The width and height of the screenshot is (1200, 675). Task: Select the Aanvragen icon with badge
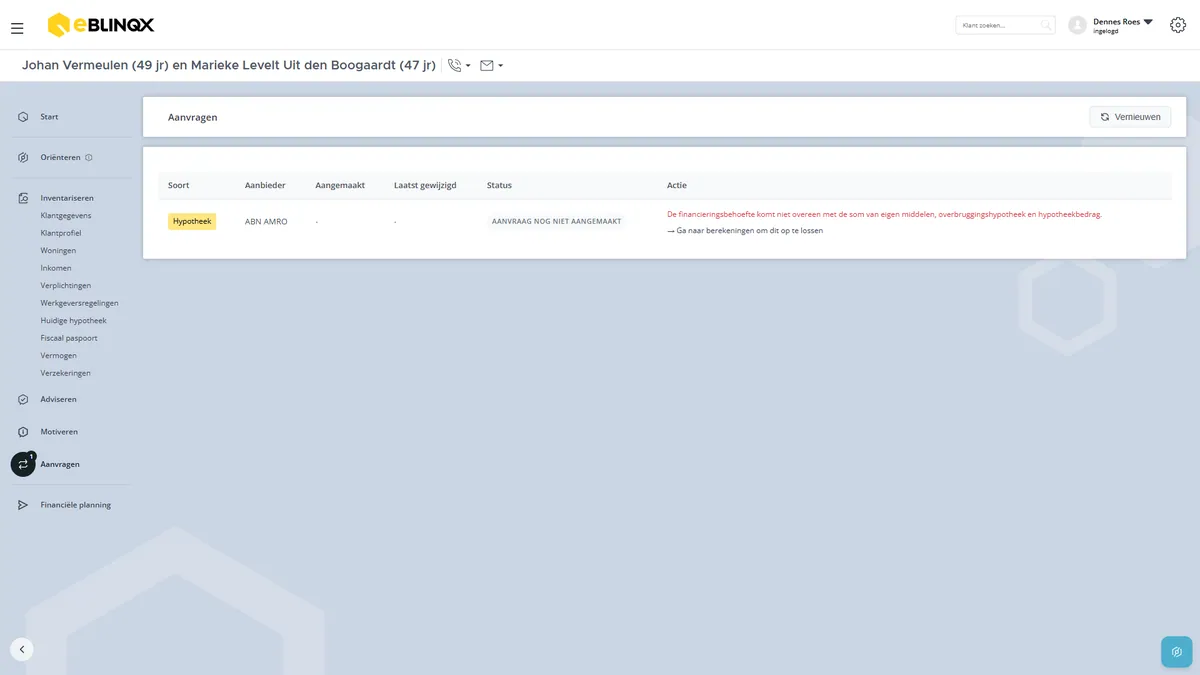(23, 464)
